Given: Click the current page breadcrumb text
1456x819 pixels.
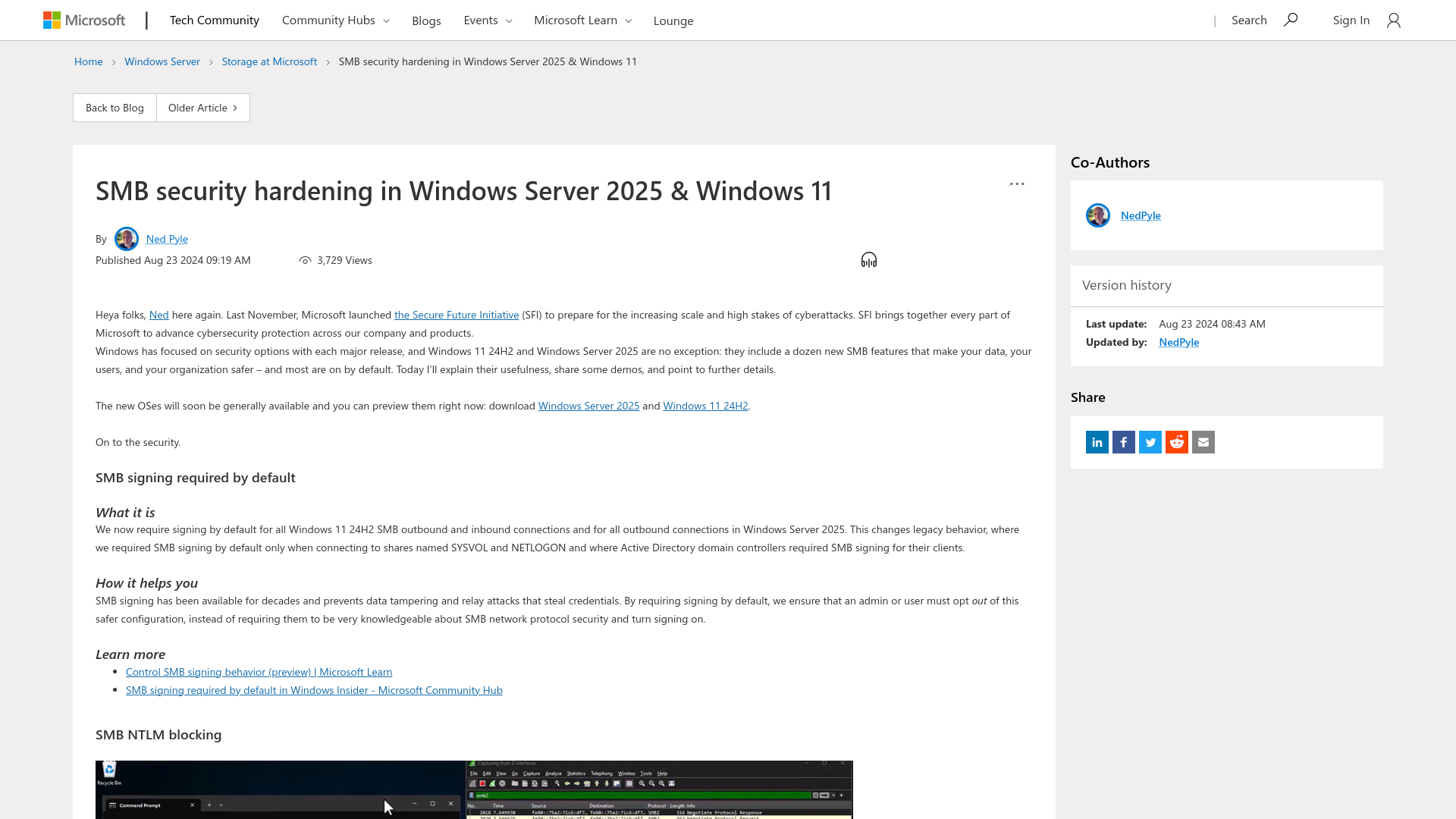Looking at the screenshot, I should pyautogui.click(x=488, y=61).
